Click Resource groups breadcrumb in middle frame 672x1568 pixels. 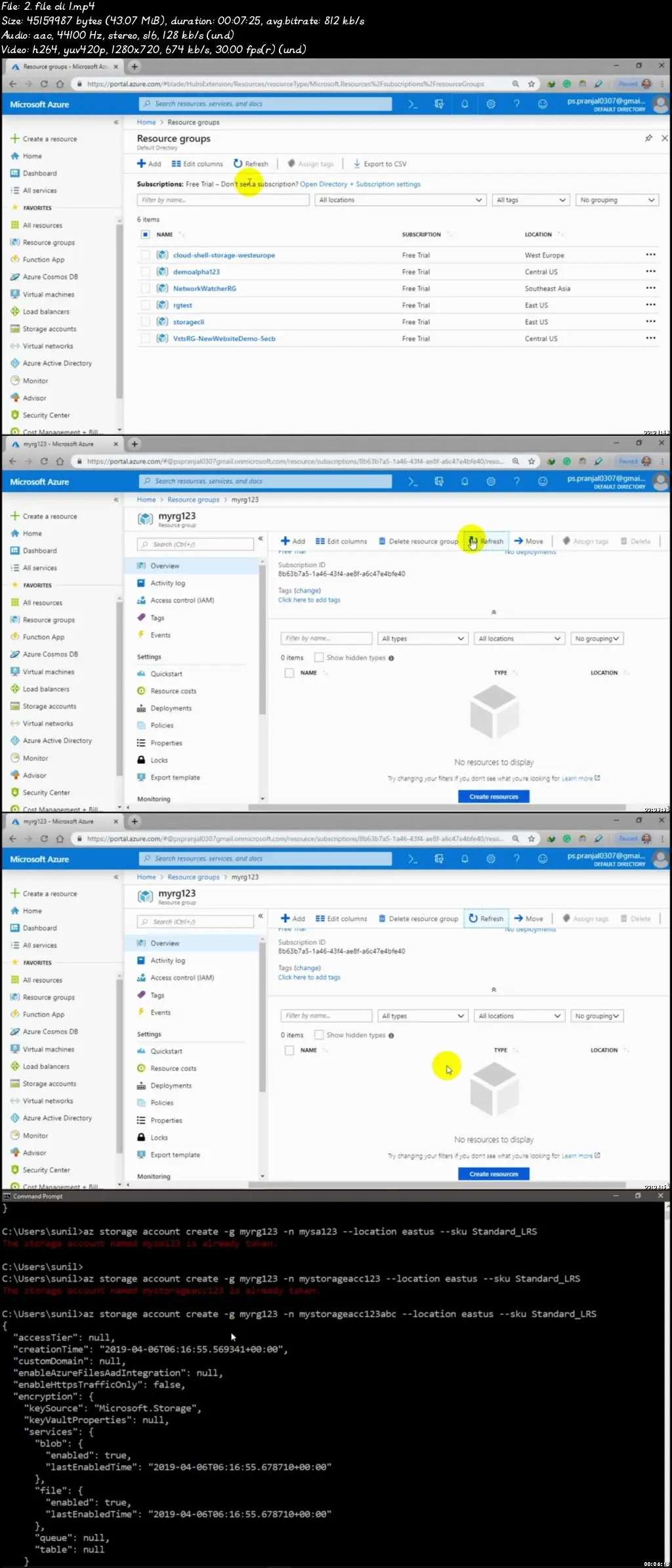click(194, 499)
